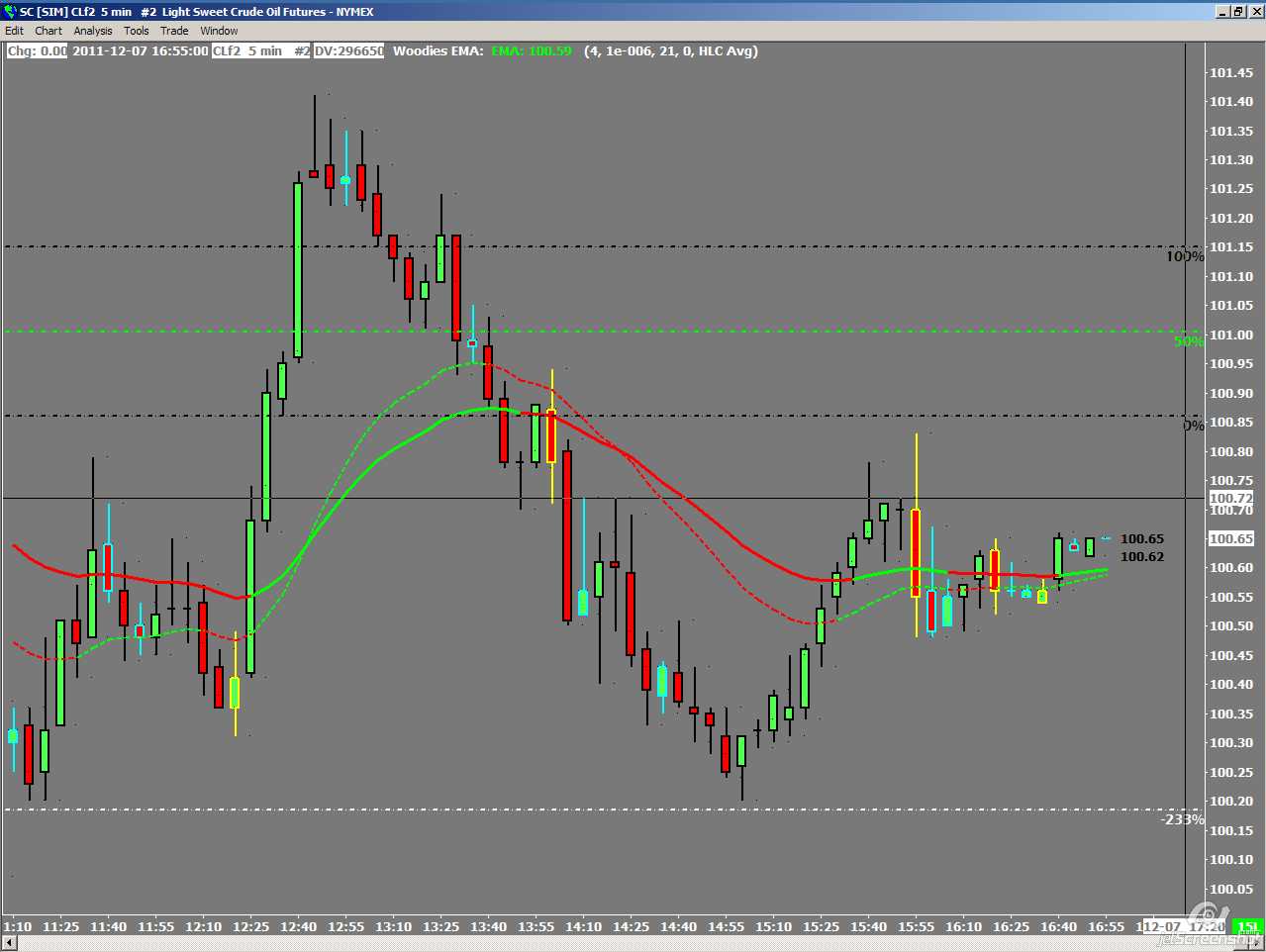The height and width of the screenshot is (952, 1266).
Task: Click the Woodies EMA study label
Action: [438, 51]
